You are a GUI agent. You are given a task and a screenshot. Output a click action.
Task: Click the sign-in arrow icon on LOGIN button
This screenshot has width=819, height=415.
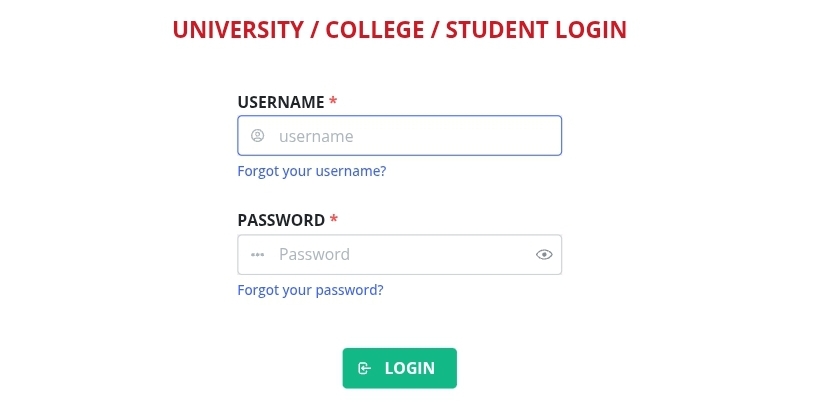[365, 368]
